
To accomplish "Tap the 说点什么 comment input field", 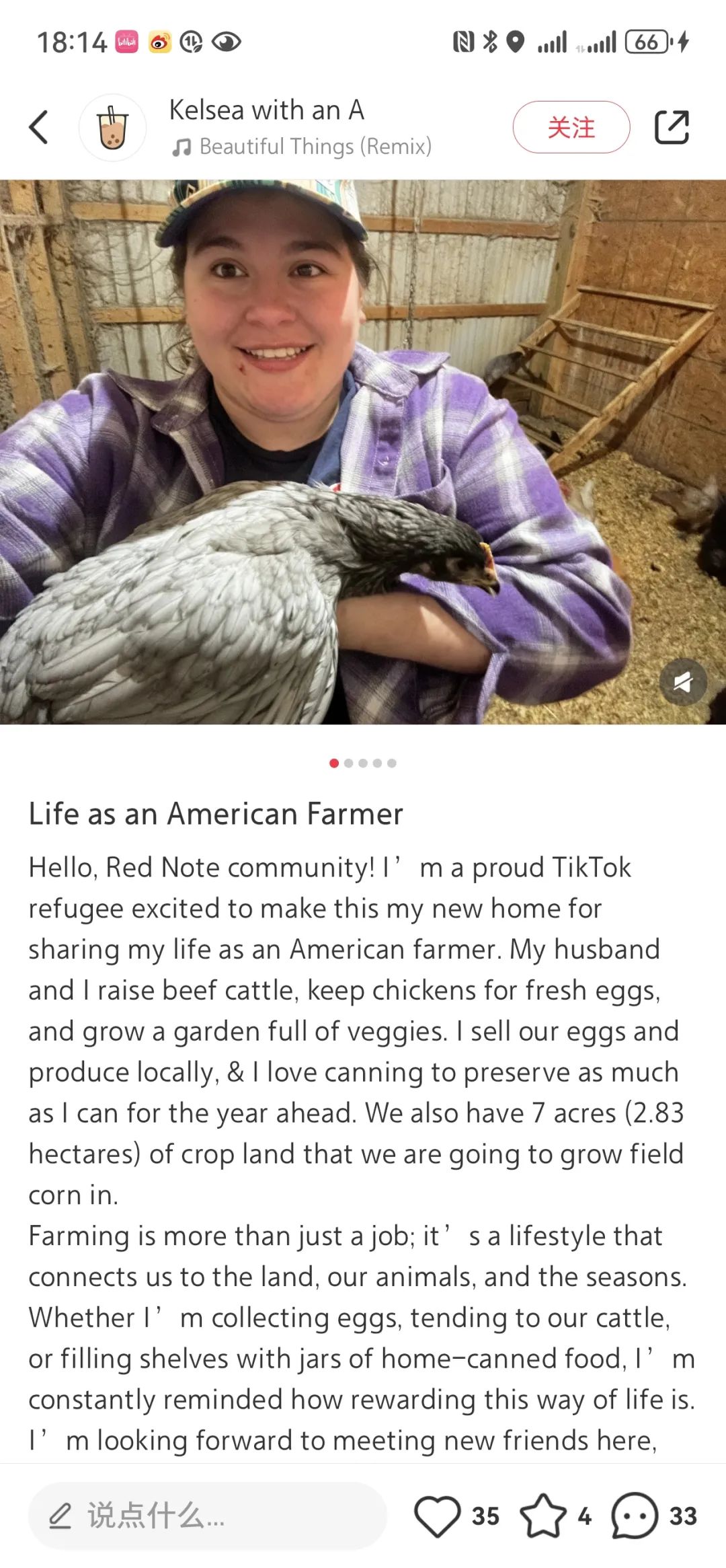I will click(x=207, y=1516).
